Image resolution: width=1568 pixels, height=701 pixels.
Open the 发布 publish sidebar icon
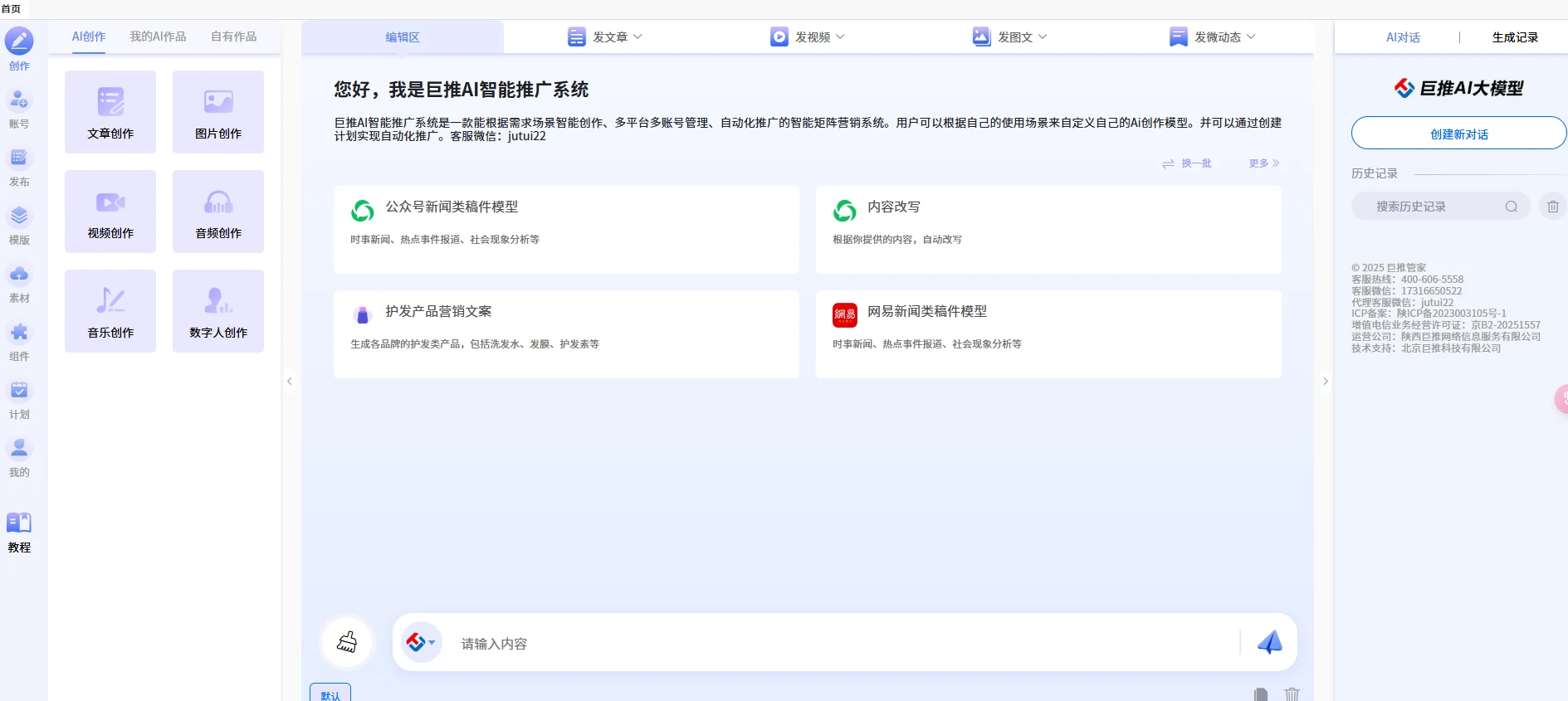(x=19, y=158)
